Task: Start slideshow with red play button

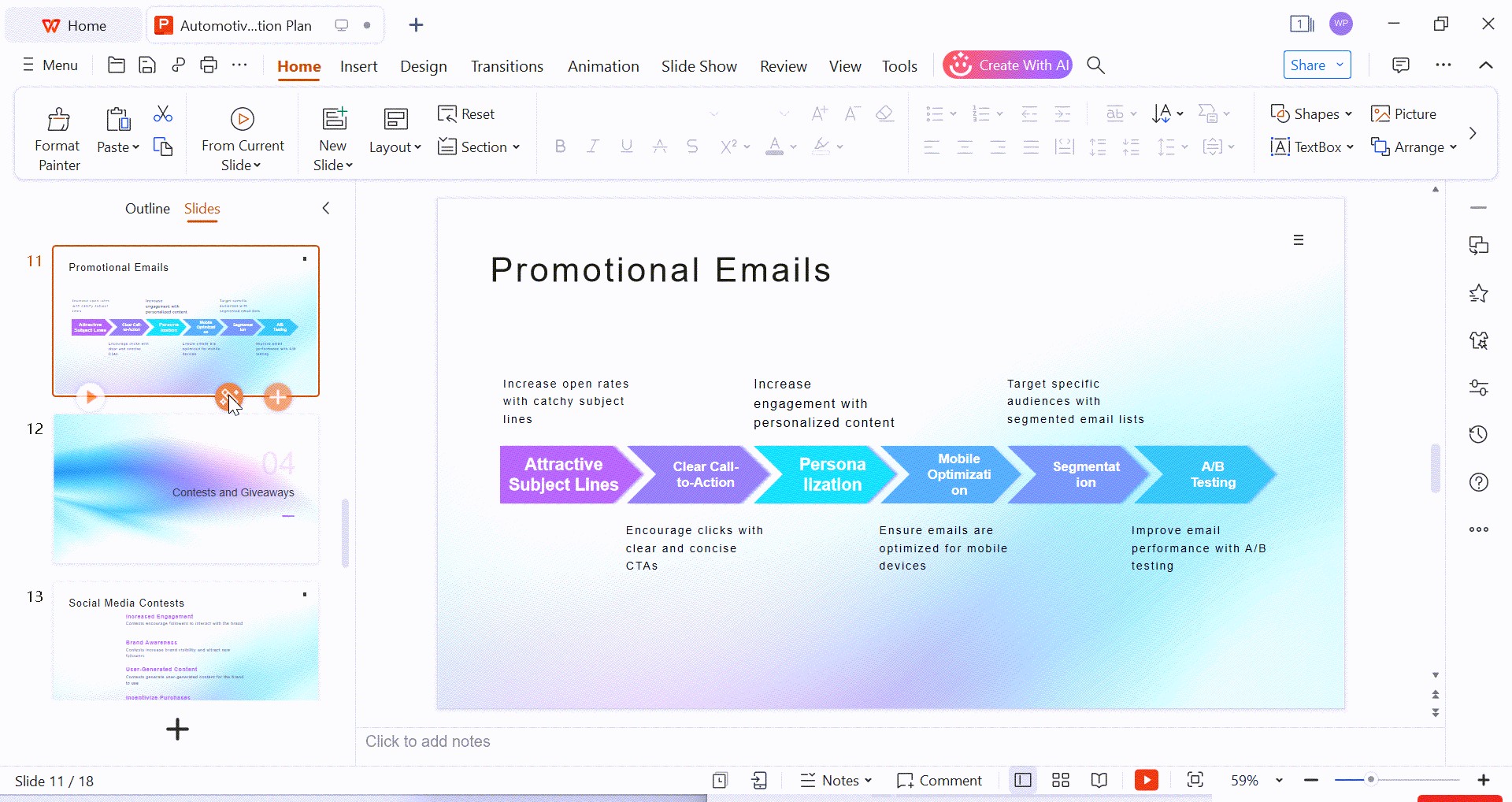Action: (1146, 780)
